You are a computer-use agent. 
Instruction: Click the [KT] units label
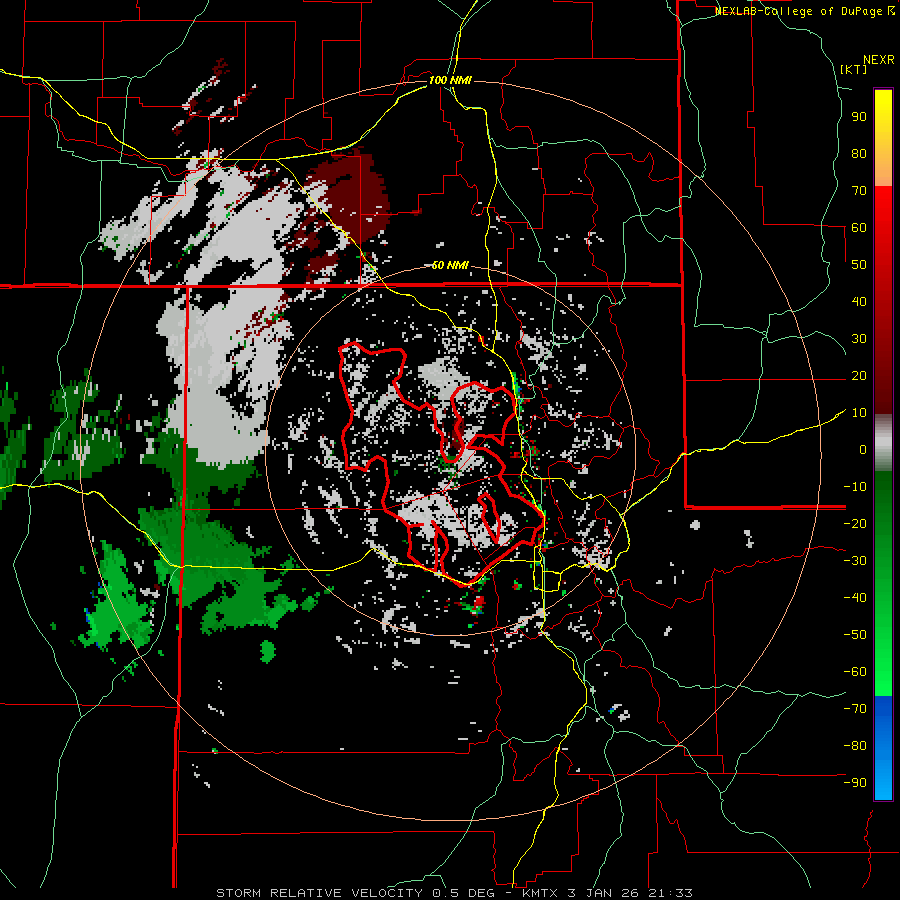(854, 69)
